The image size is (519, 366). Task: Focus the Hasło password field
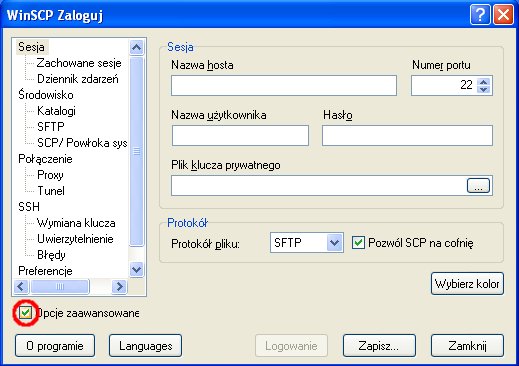[407, 136]
